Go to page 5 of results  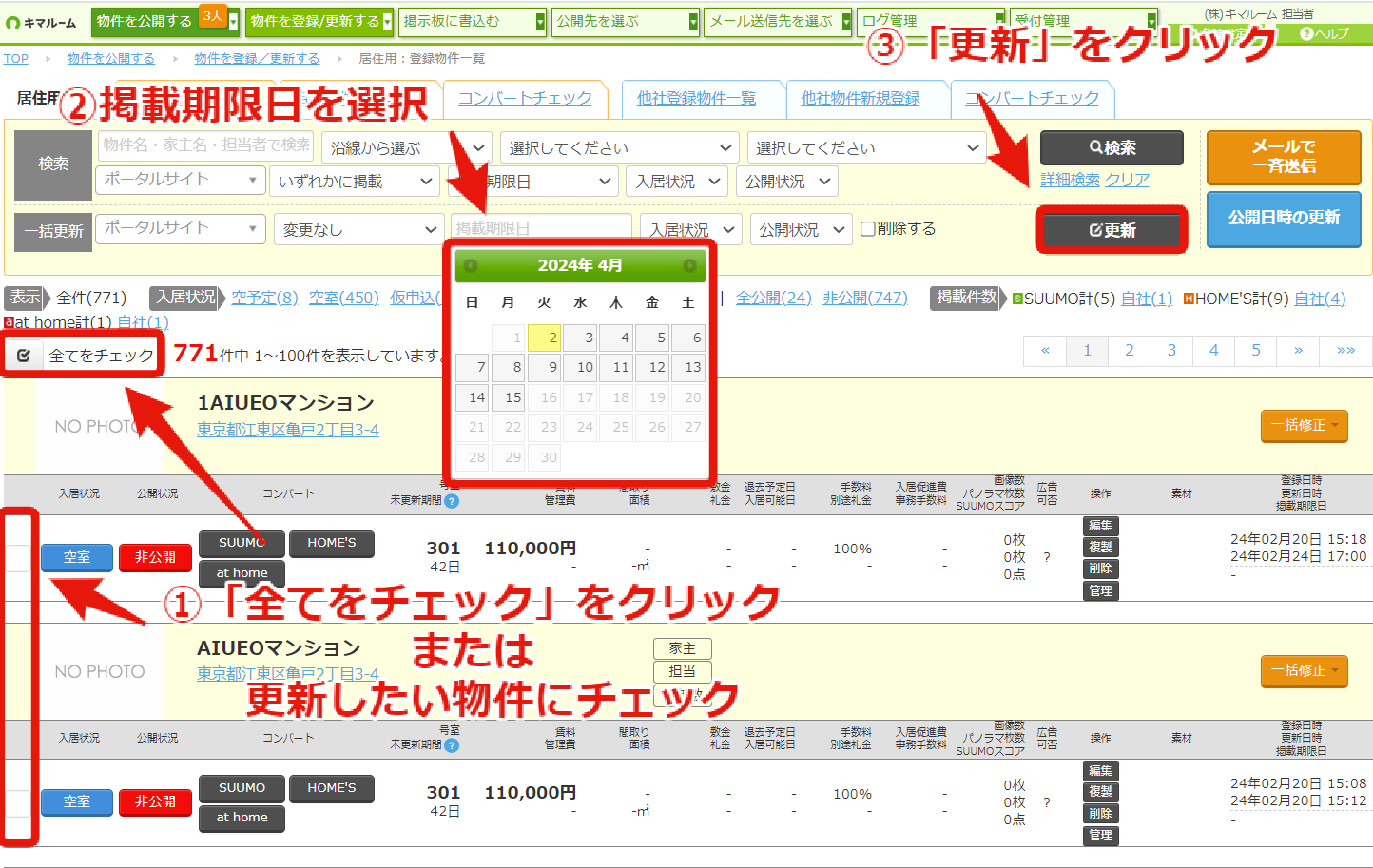[x=1255, y=351]
